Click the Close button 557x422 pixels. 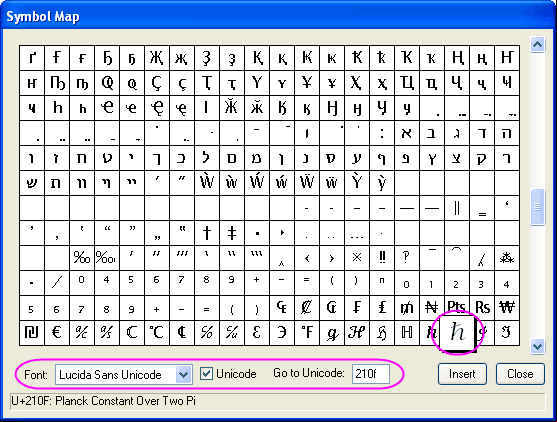point(520,374)
